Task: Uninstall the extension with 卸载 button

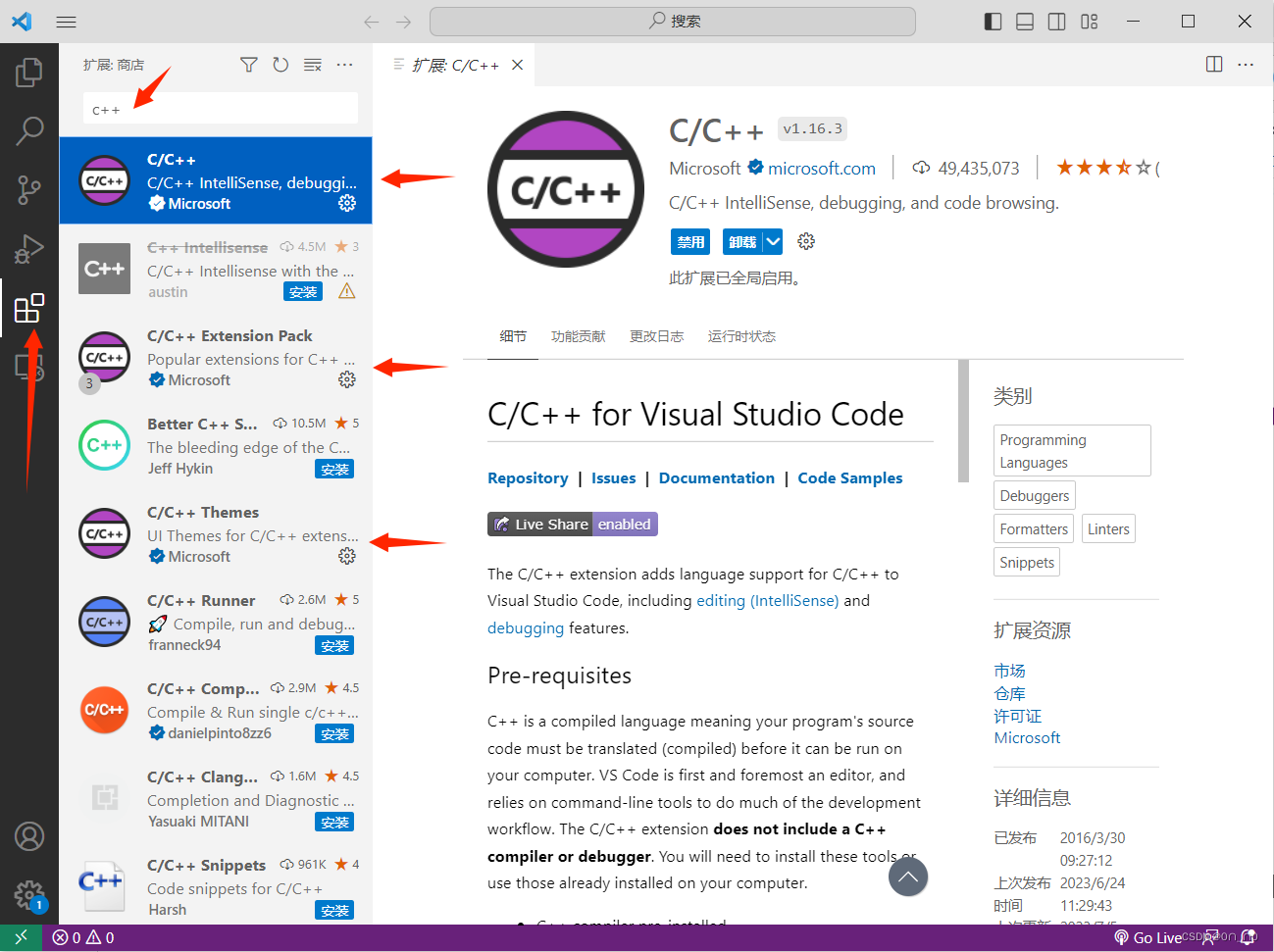Action: [x=742, y=241]
